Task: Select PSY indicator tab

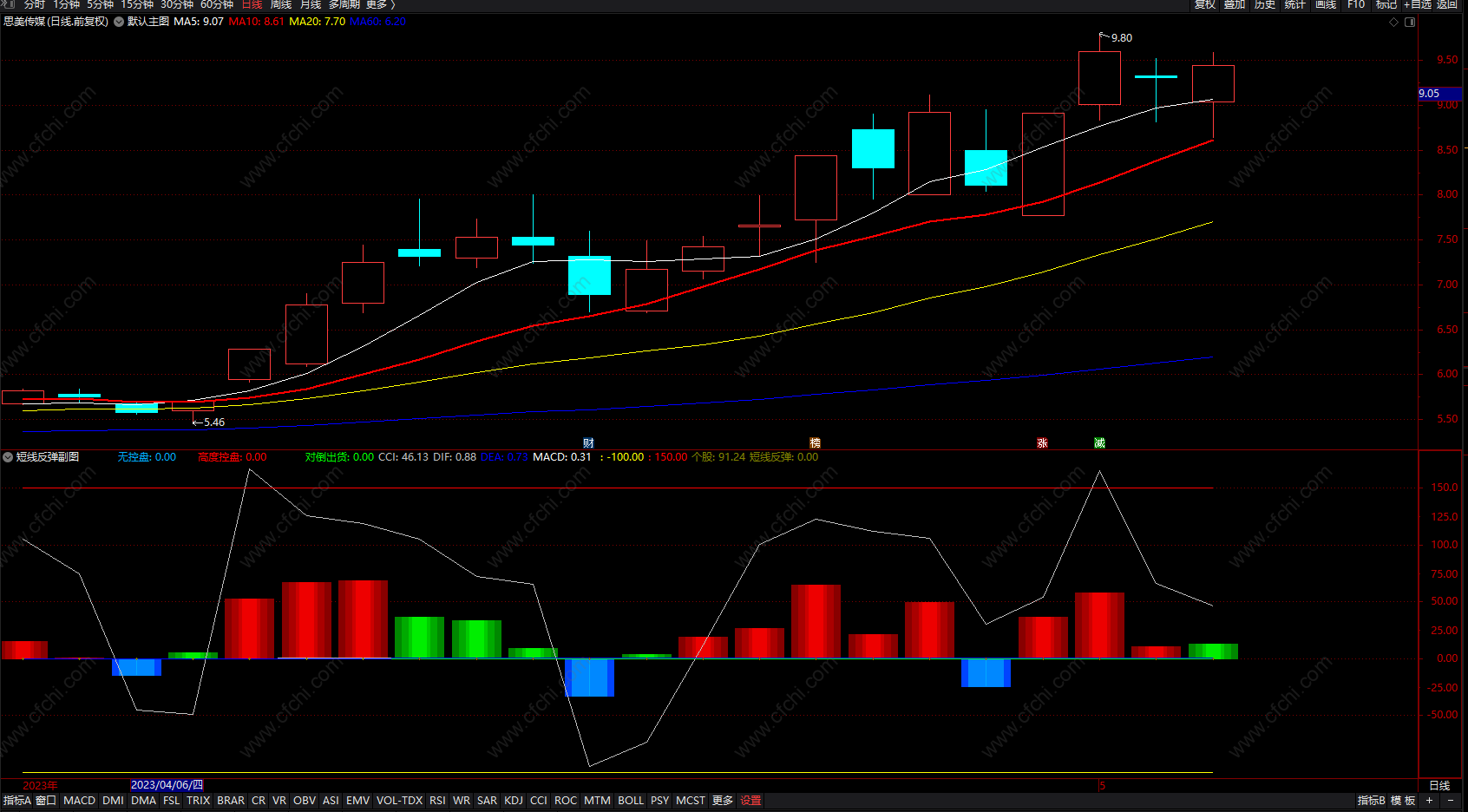Action: (x=660, y=801)
